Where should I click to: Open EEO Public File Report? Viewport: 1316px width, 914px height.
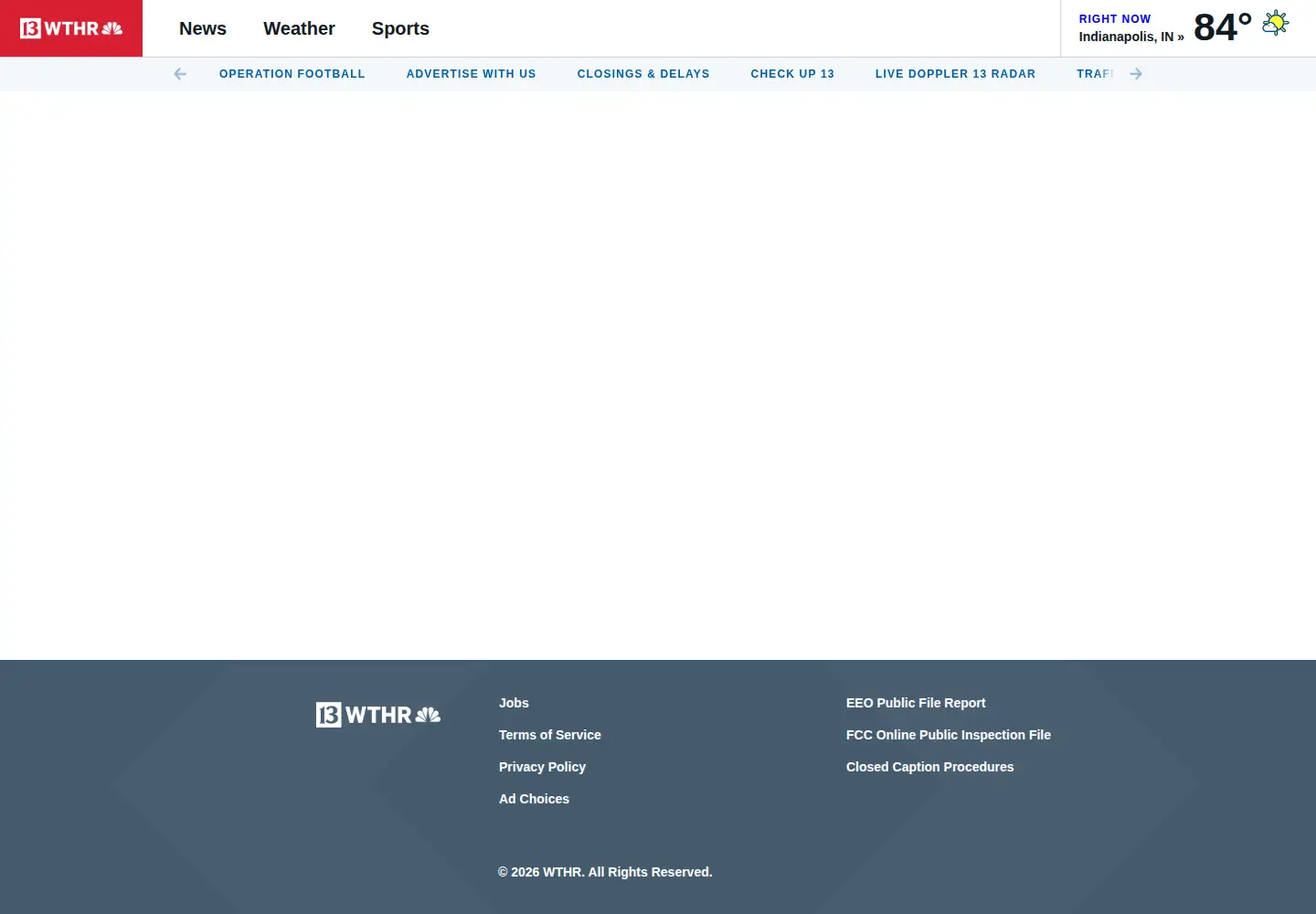[x=916, y=703]
